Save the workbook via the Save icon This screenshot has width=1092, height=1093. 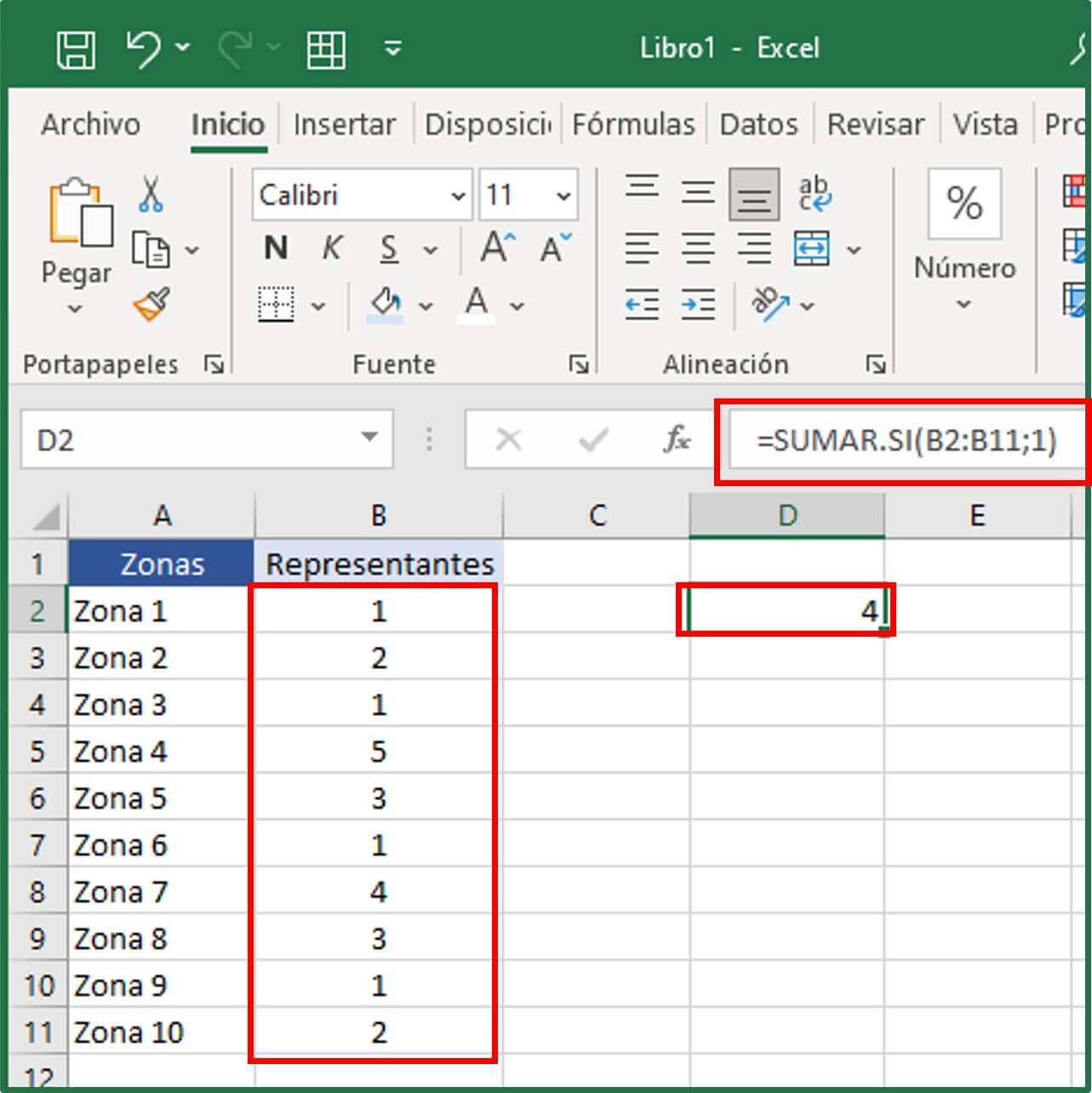(x=76, y=49)
